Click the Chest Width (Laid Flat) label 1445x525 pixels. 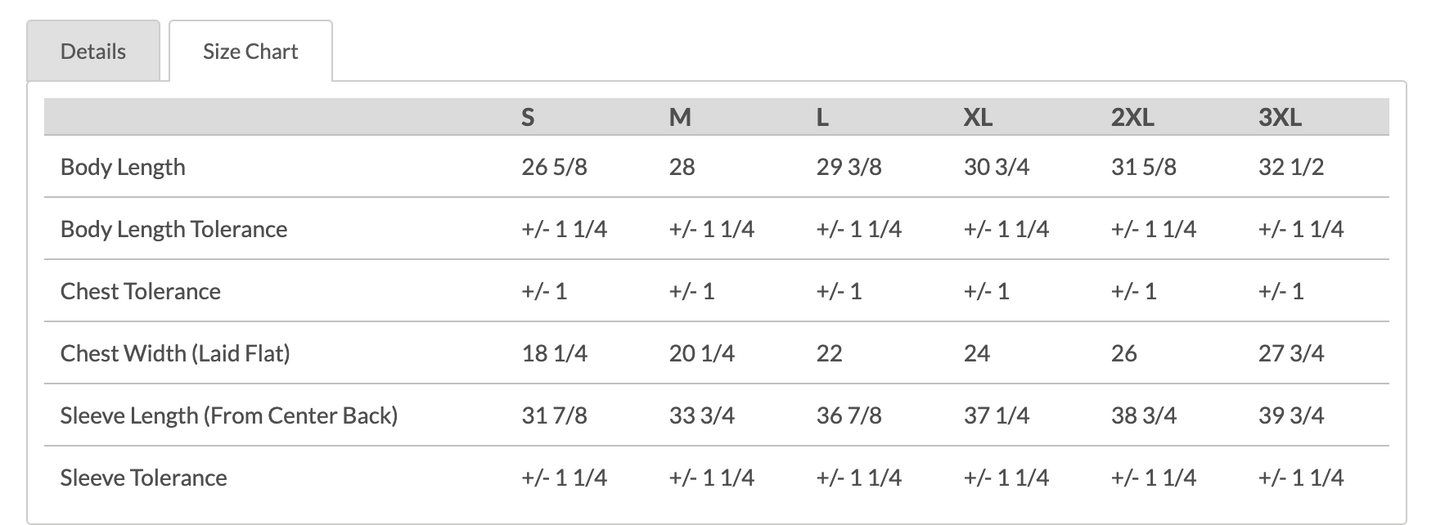(175, 353)
